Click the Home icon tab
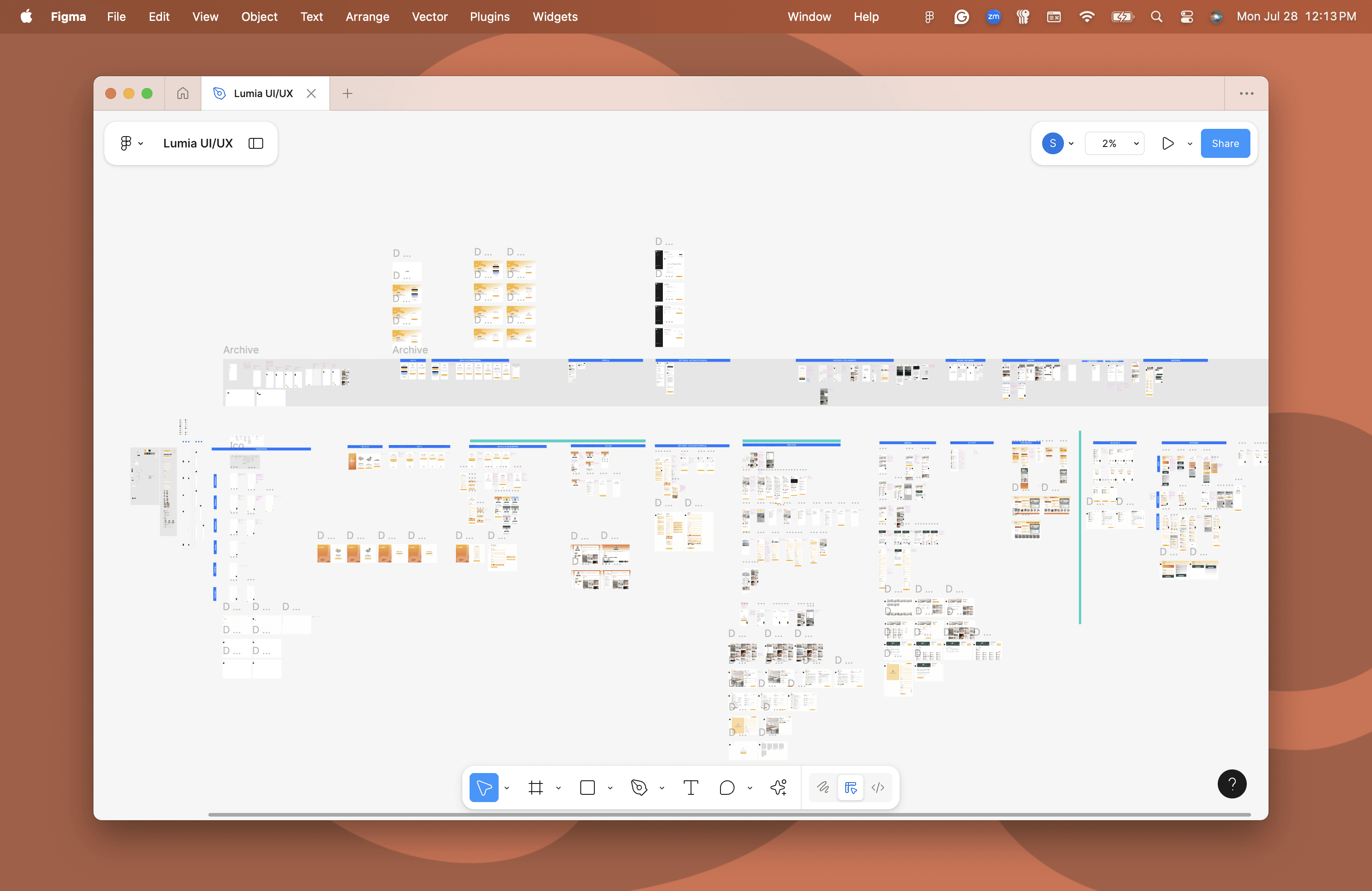Screen dimensions: 1372x891 183,93
